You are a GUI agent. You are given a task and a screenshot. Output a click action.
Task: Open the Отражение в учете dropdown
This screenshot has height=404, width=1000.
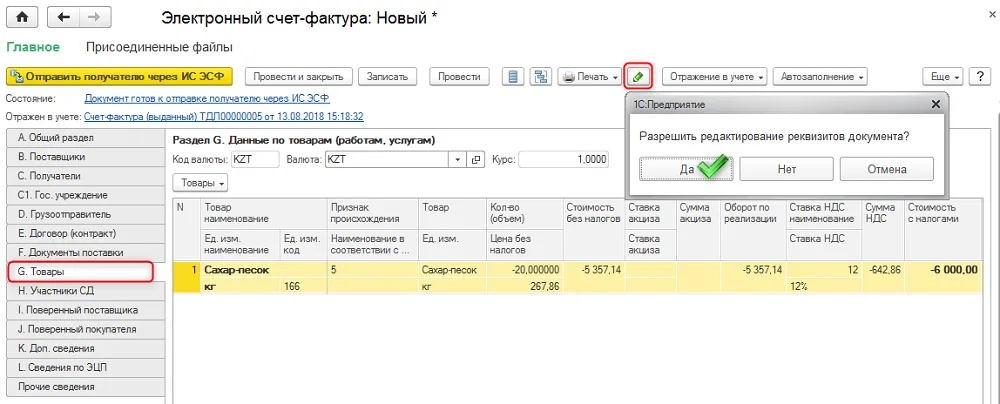coord(716,77)
